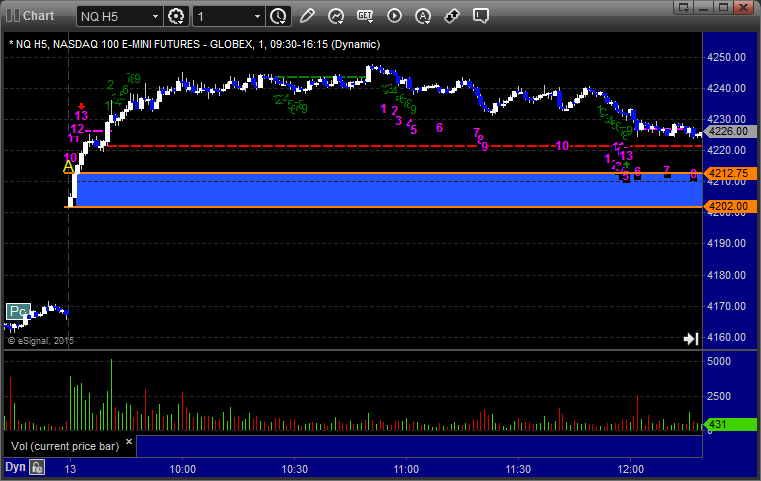Click the 5000 volume axis label
Image resolution: width=761 pixels, height=481 pixels.
[719, 361]
